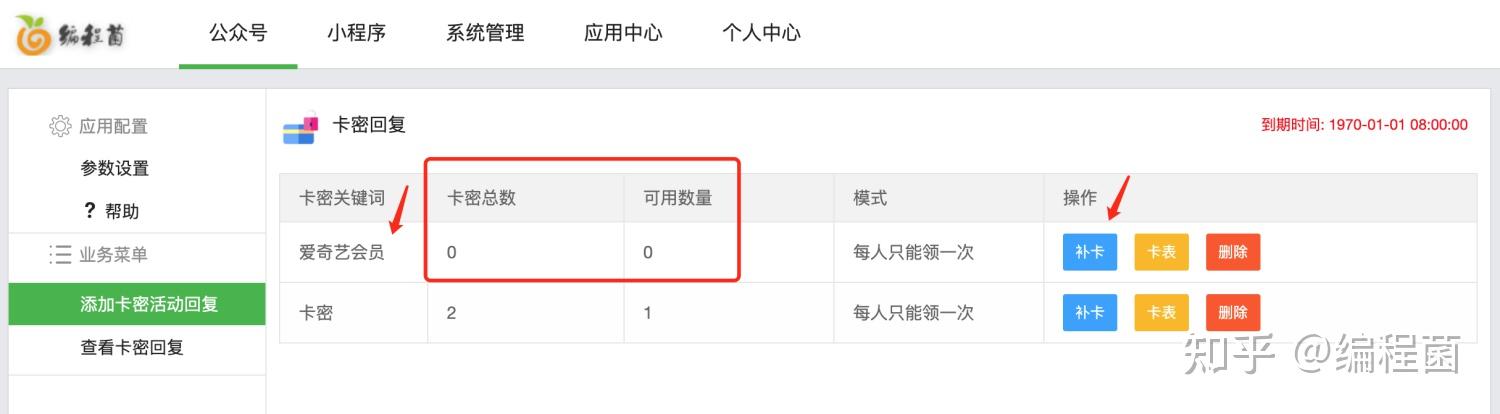Viewport: 1500px width, 414px height.
Task: Click the 编程菌 orange logo
Action: [34, 35]
